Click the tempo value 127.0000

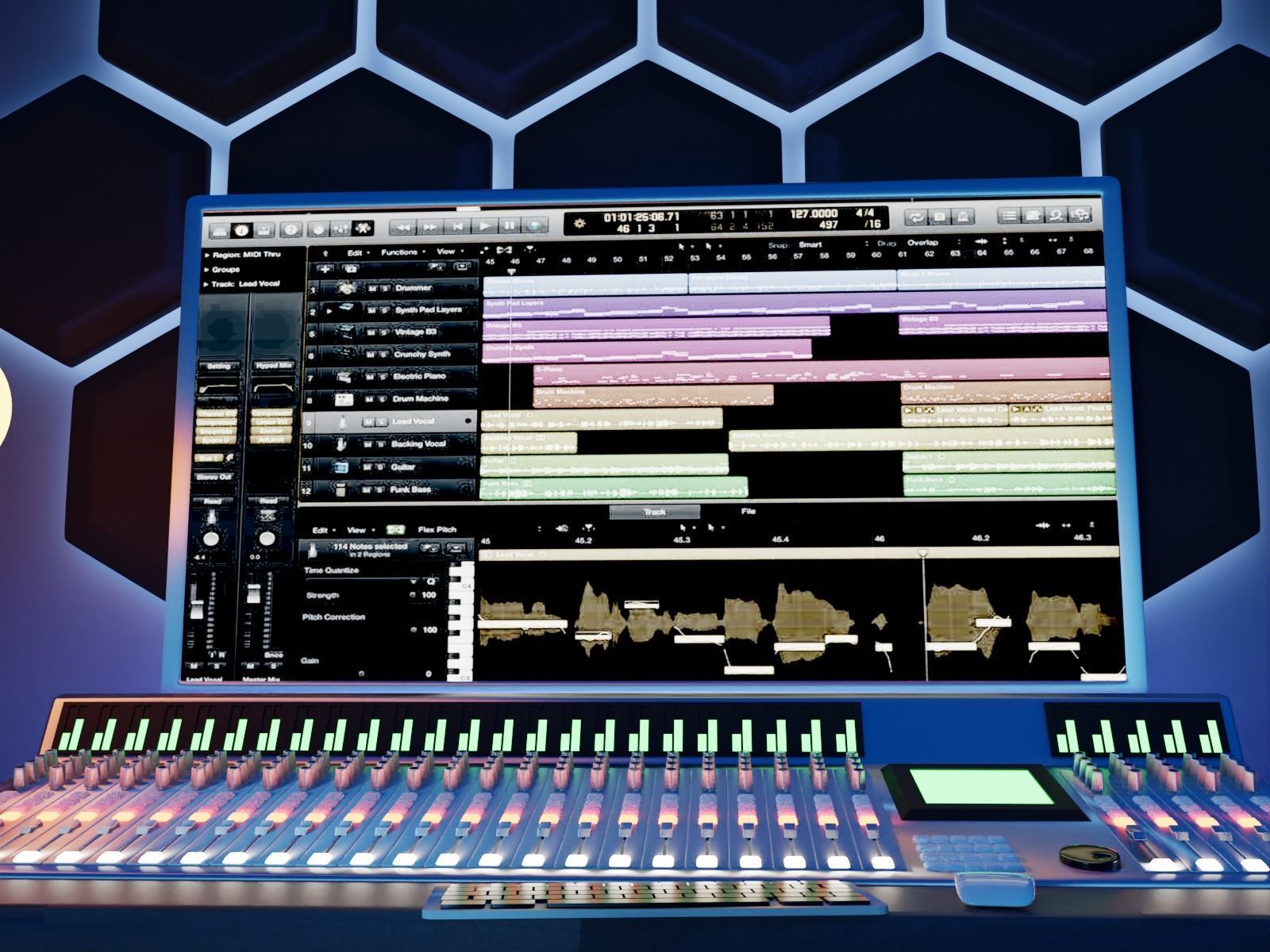(x=814, y=213)
